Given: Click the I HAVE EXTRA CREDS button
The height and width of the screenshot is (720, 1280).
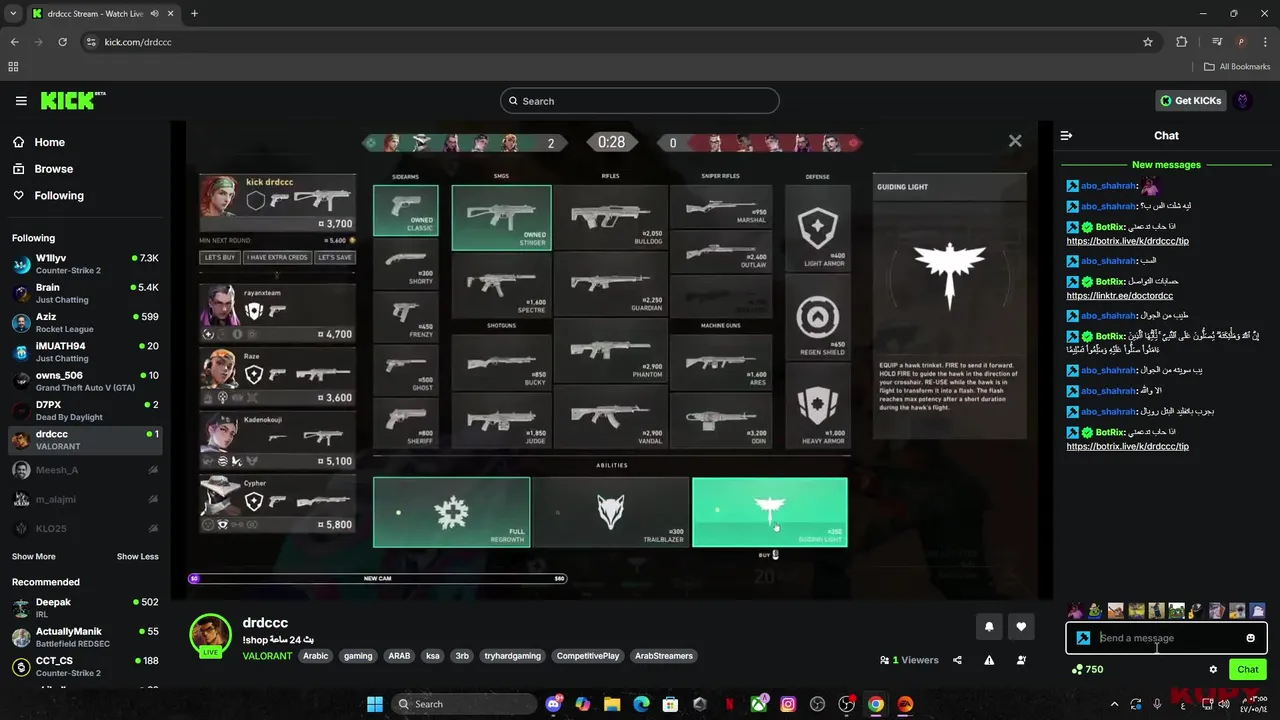Looking at the screenshot, I should [x=277, y=257].
